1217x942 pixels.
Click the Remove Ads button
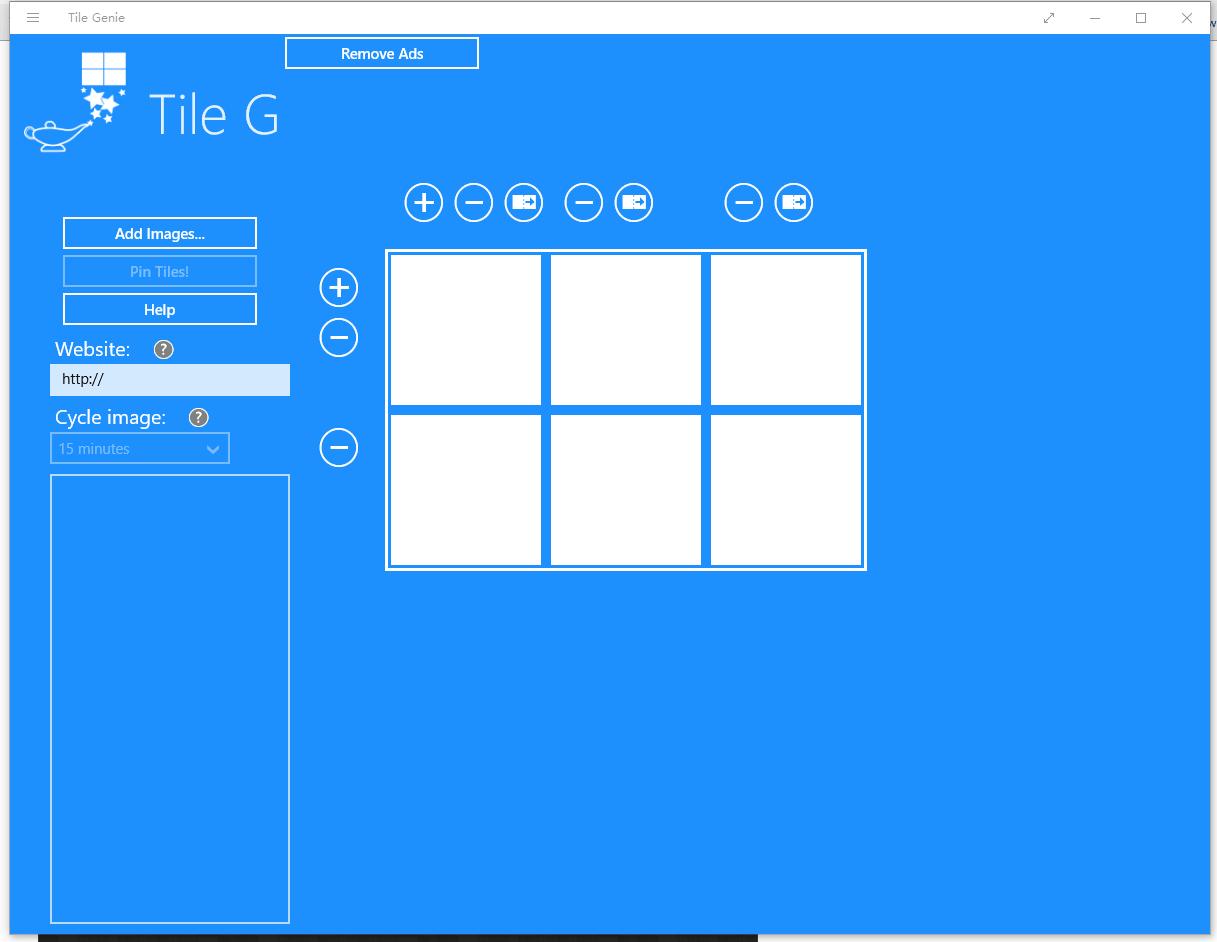coord(381,53)
